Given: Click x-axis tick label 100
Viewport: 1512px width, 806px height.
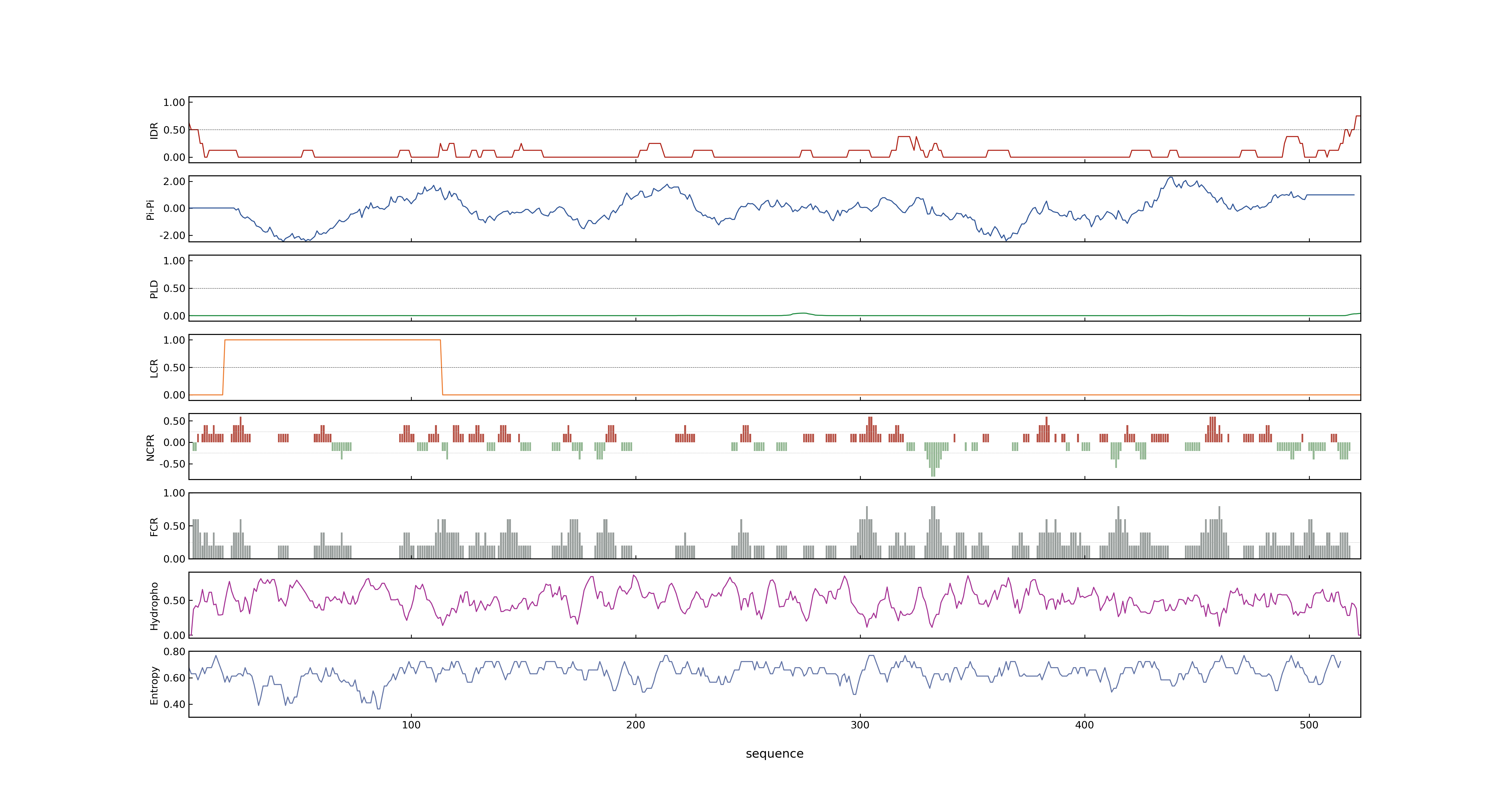Looking at the screenshot, I should click(411, 725).
